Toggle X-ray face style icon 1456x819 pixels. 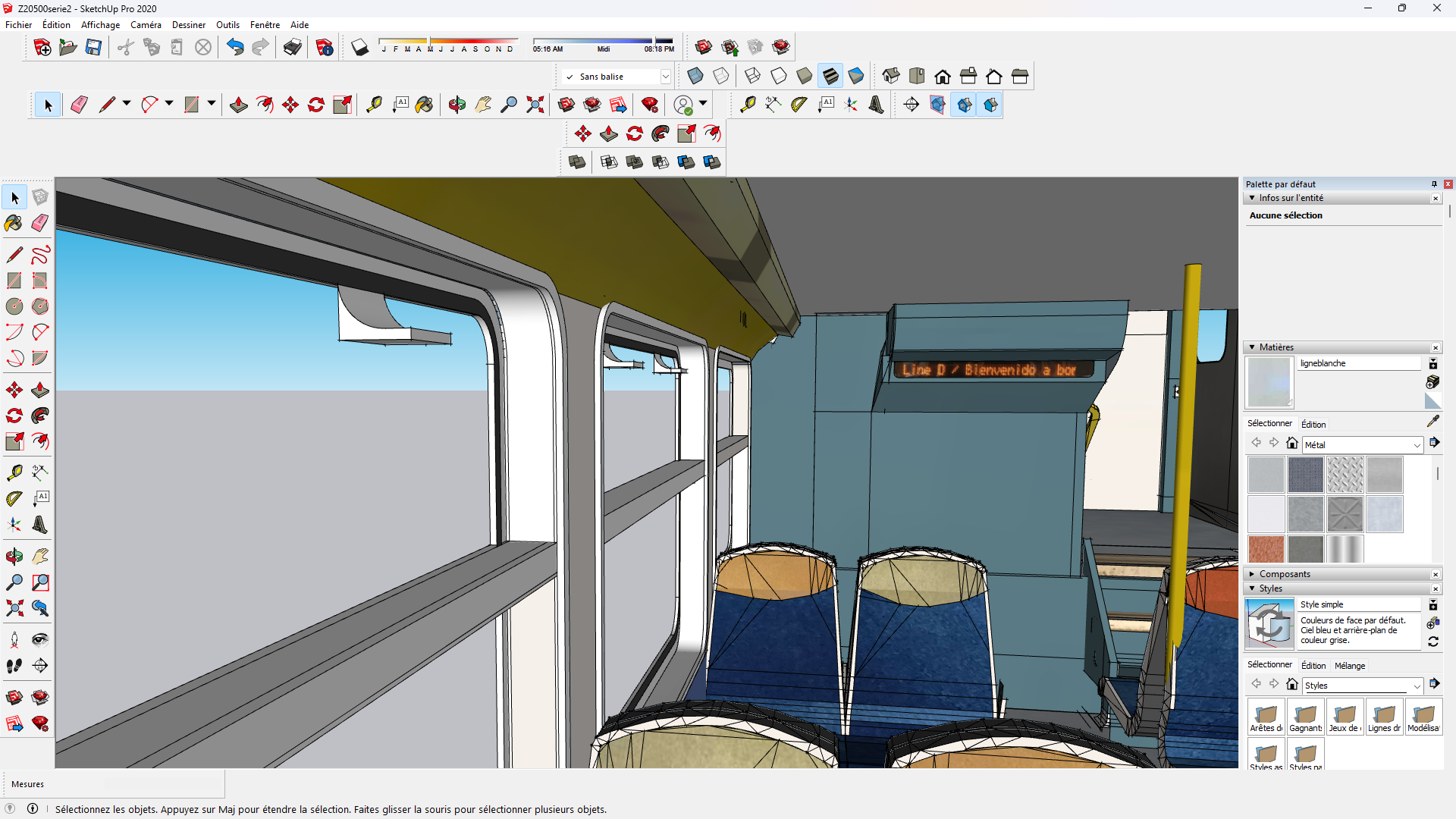tap(695, 76)
